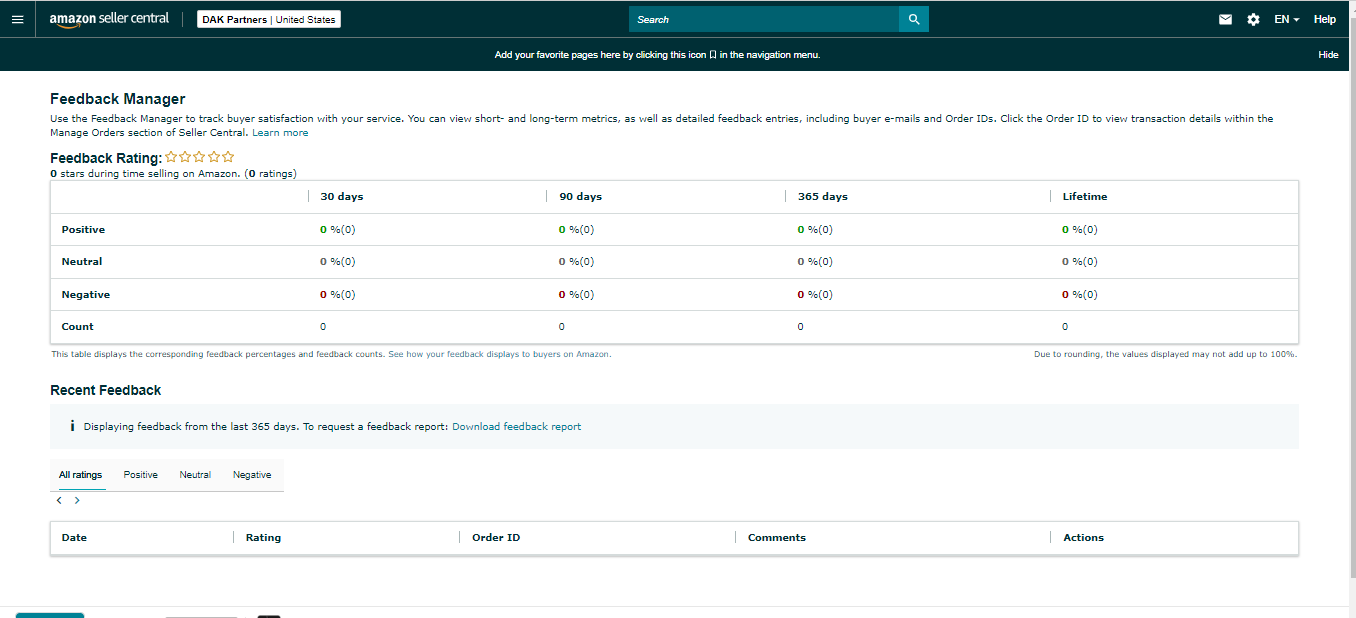Hide the favorites banner
The height and width of the screenshot is (618, 1356).
click(1328, 55)
